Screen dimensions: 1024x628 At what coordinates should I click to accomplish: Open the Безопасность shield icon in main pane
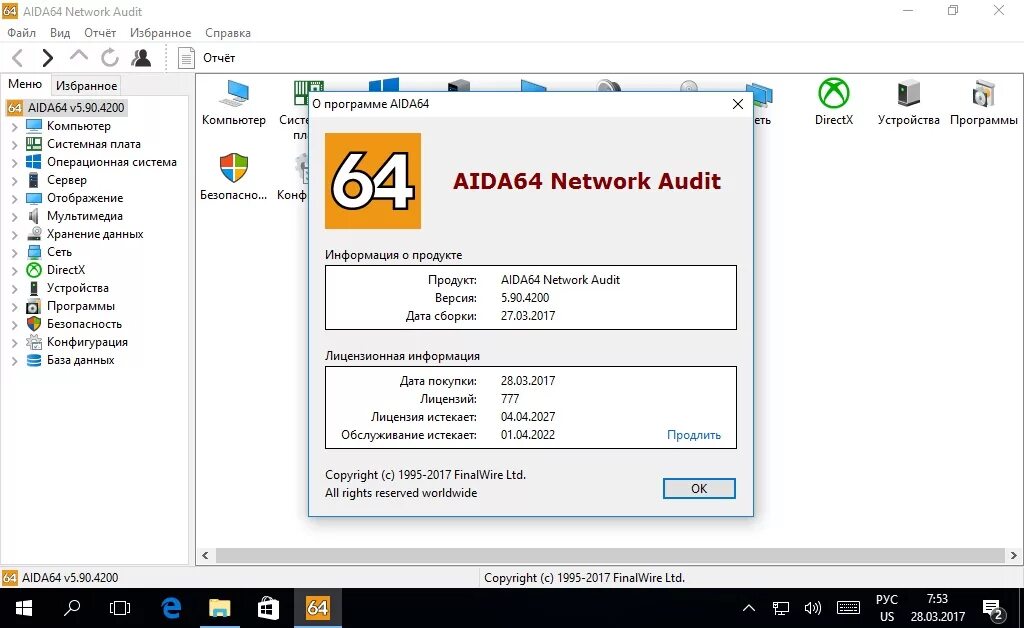click(234, 176)
